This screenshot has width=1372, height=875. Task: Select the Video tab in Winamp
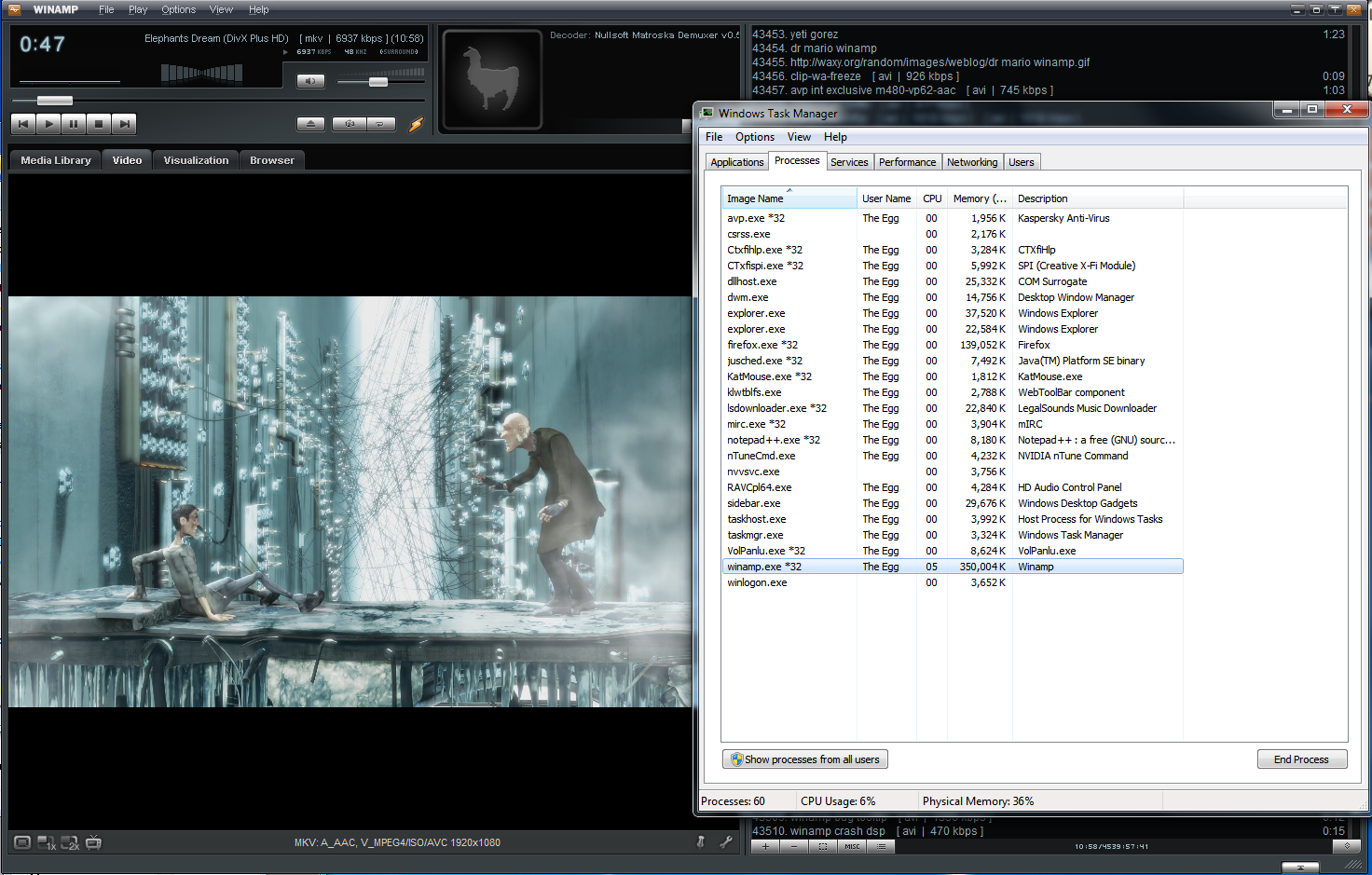tap(127, 160)
